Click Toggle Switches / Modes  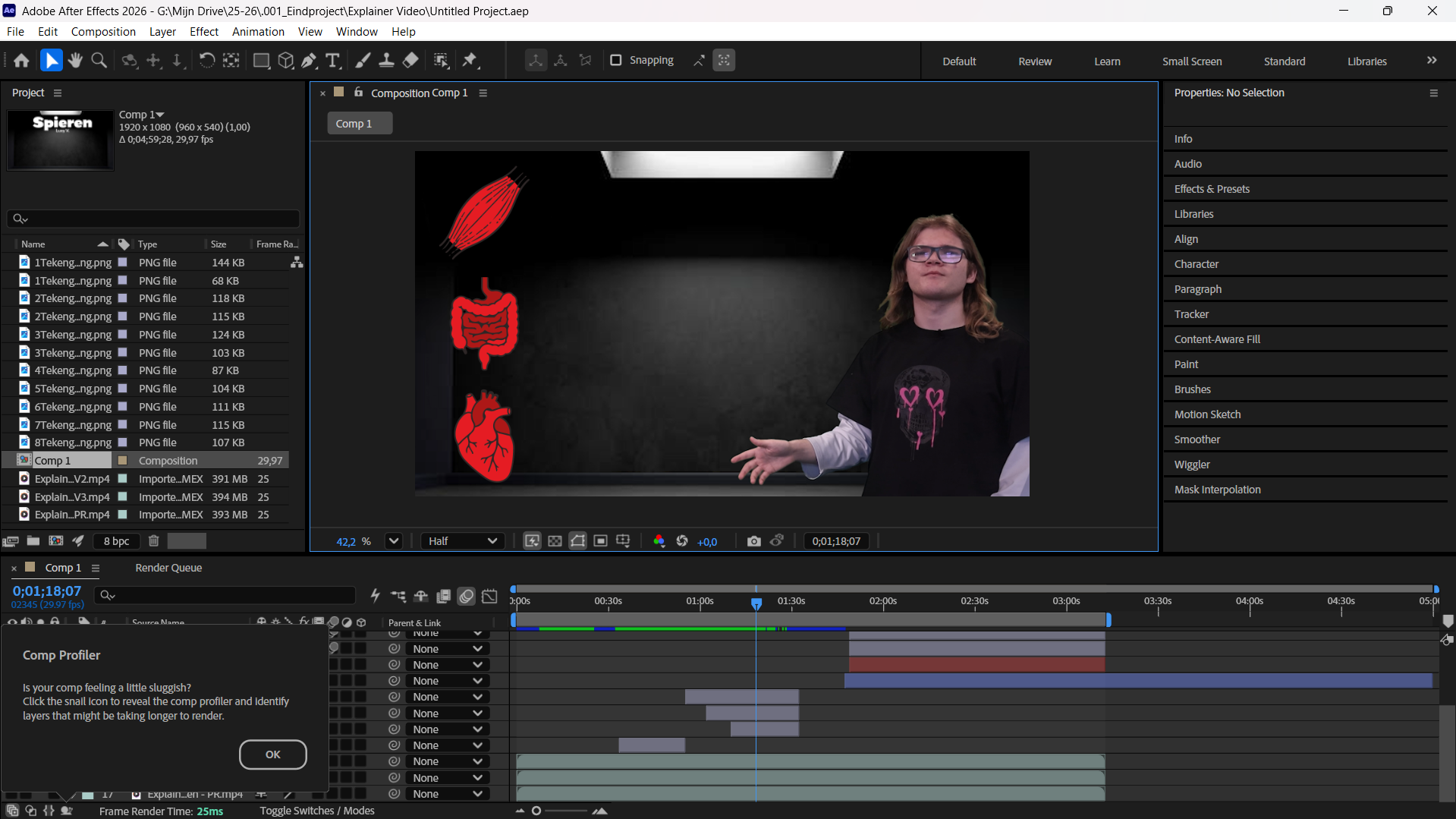pos(317,811)
